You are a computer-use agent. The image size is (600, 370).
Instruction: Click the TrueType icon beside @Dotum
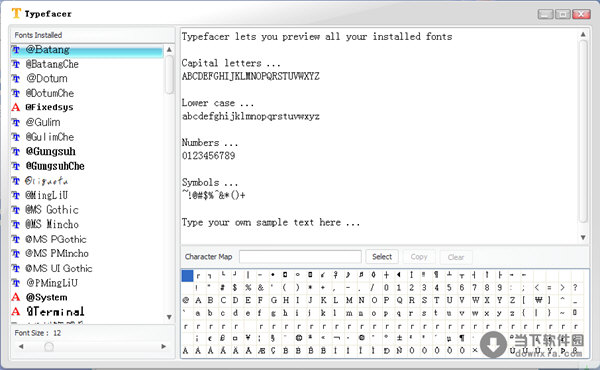[16, 79]
